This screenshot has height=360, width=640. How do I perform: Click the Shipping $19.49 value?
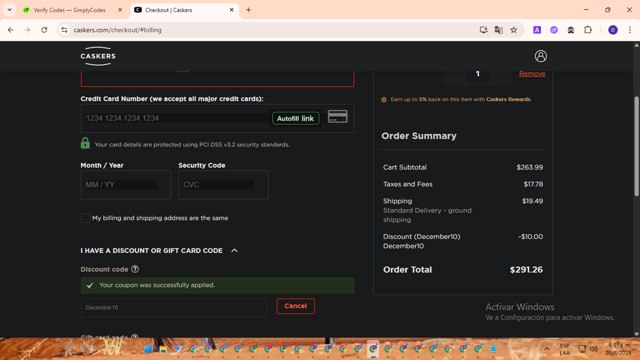pos(532,201)
